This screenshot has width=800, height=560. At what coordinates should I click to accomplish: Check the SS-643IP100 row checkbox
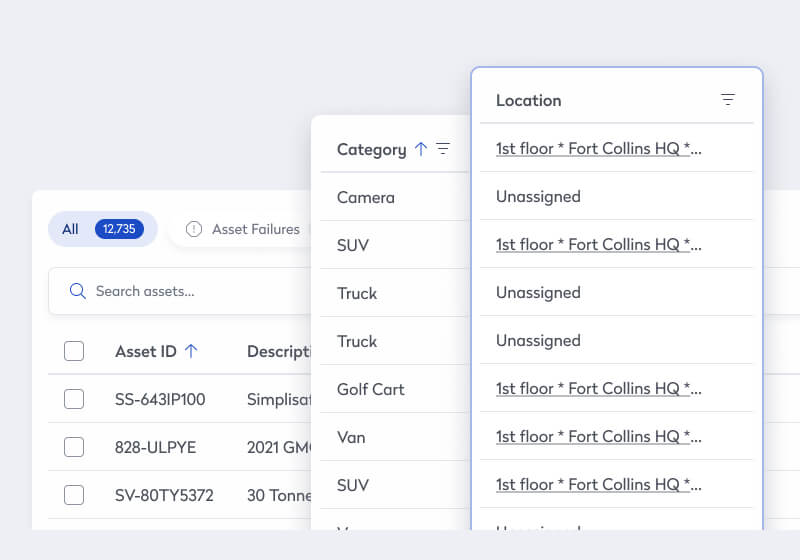click(x=74, y=399)
